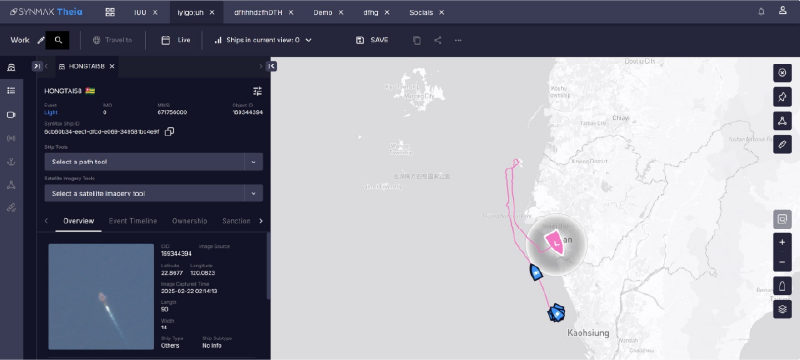Click the search magnifier icon
Image resolution: width=800 pixels, height=360 pixels.
coord(58,40)
